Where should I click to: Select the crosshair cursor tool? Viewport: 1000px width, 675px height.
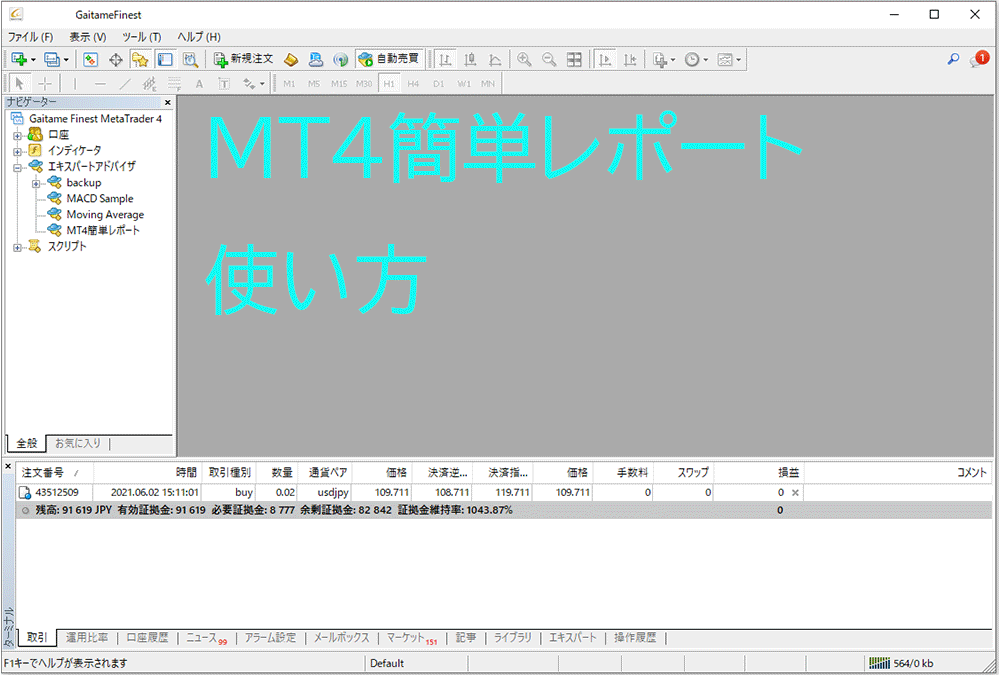(x=45, y=84)
